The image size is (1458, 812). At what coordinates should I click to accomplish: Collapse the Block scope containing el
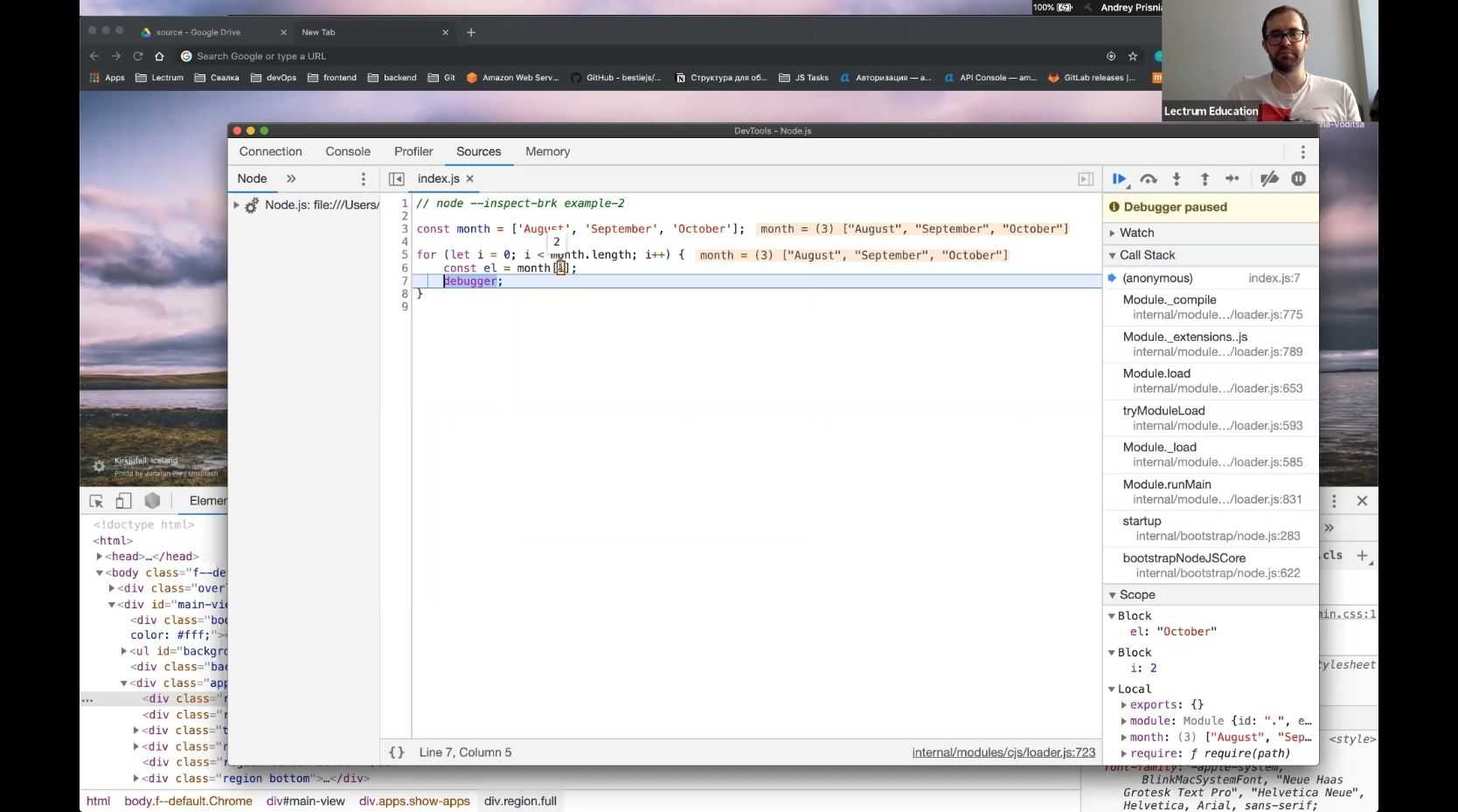[x=1112, y=616]
